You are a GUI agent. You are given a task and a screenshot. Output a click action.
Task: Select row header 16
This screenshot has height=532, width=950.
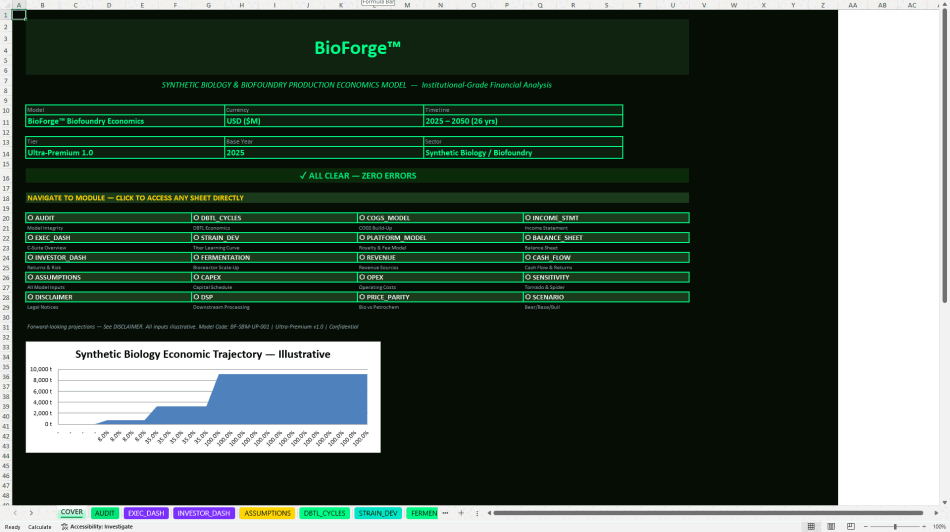click(x=5, y=178)
